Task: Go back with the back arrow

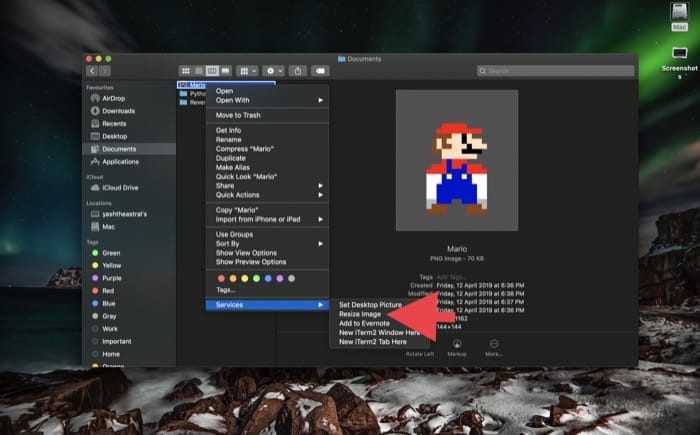Action: point(92,71)
